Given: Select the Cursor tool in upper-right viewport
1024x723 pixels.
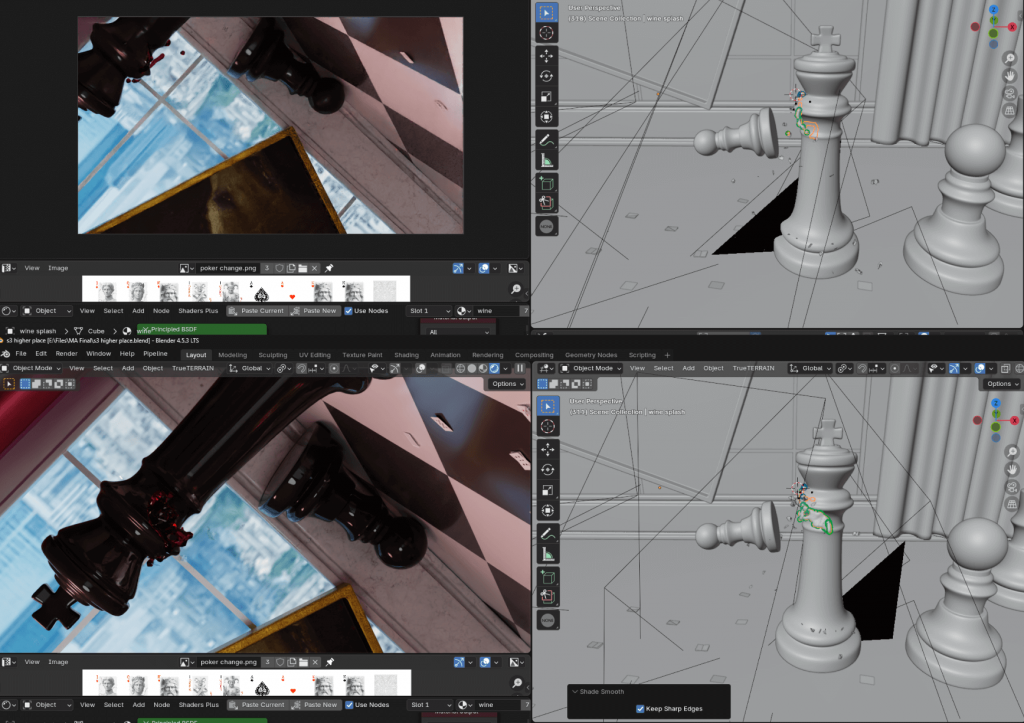Looking at the screenshot, I should pyautogui.click(x=547, y=33).
